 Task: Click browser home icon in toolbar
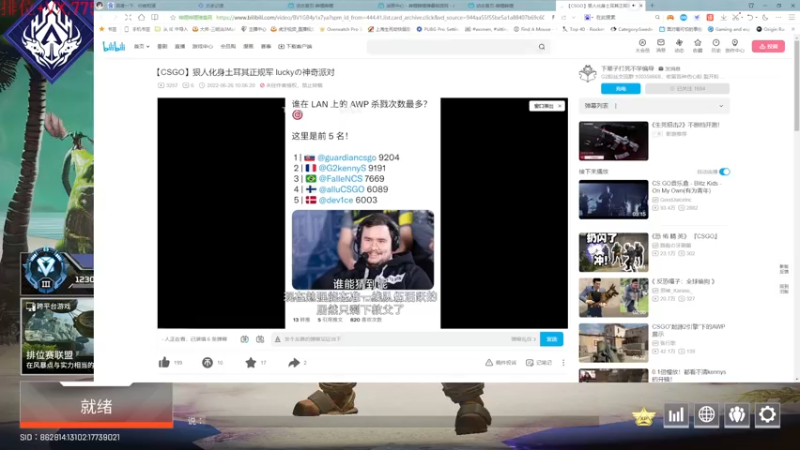coord(141,17)
